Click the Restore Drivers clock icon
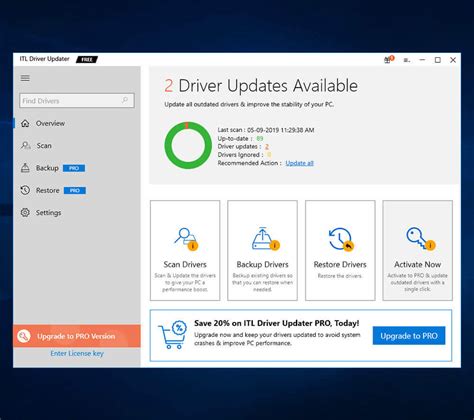Viewport: 474px width, 420px height. click(x=341, y=239)
